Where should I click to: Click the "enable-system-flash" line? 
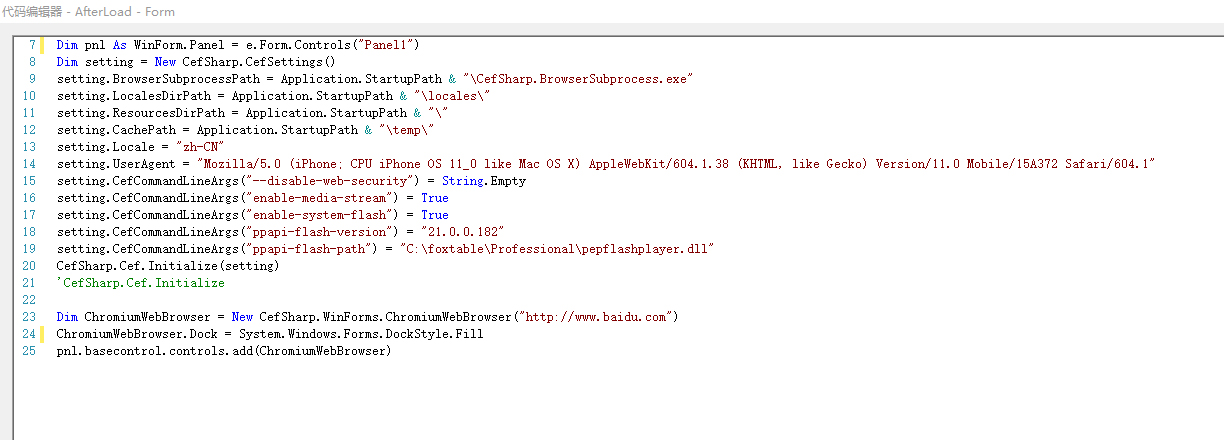pyautogui.click(x=252, y=215)
